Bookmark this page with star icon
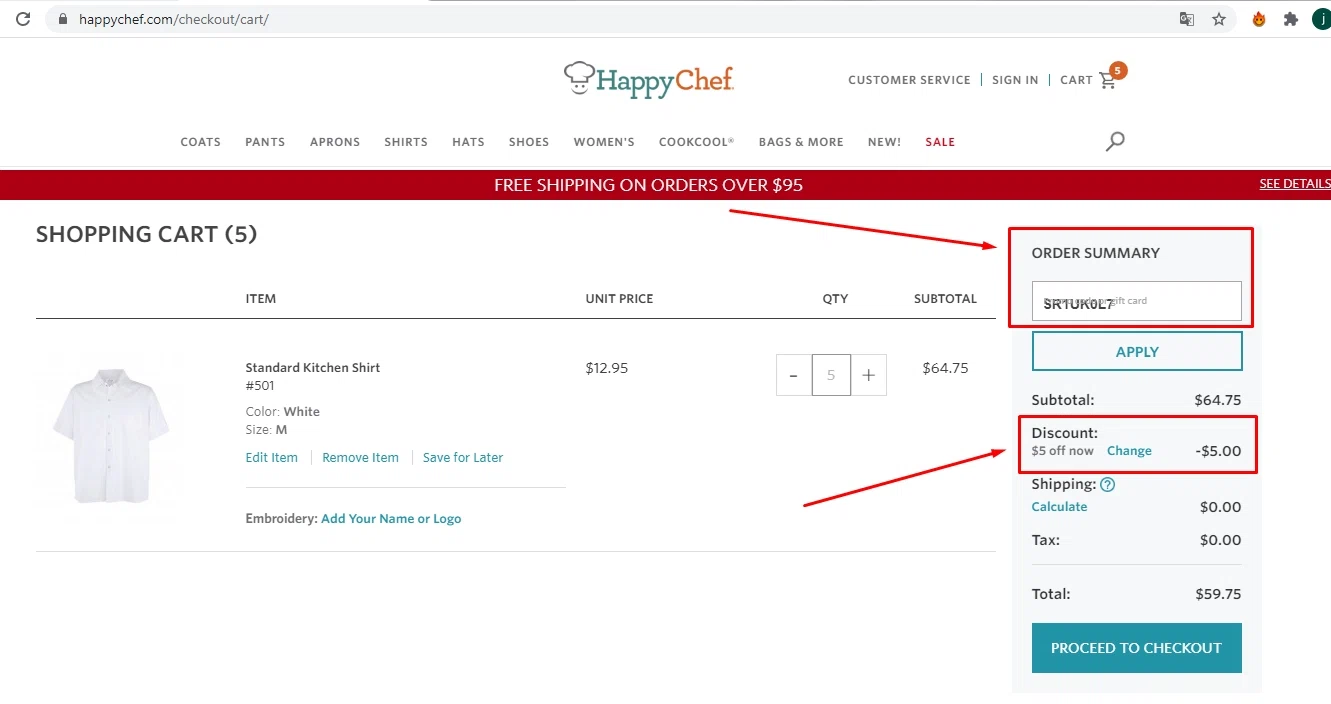1331x704 pixels. tap(1219, 19)
